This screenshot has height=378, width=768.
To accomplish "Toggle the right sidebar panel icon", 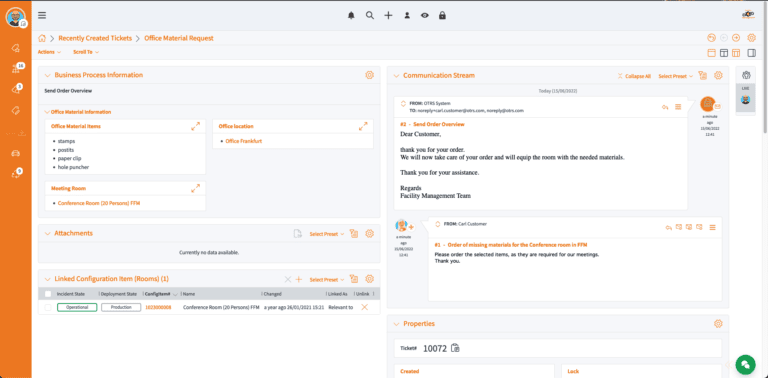I will click(751, 53).
